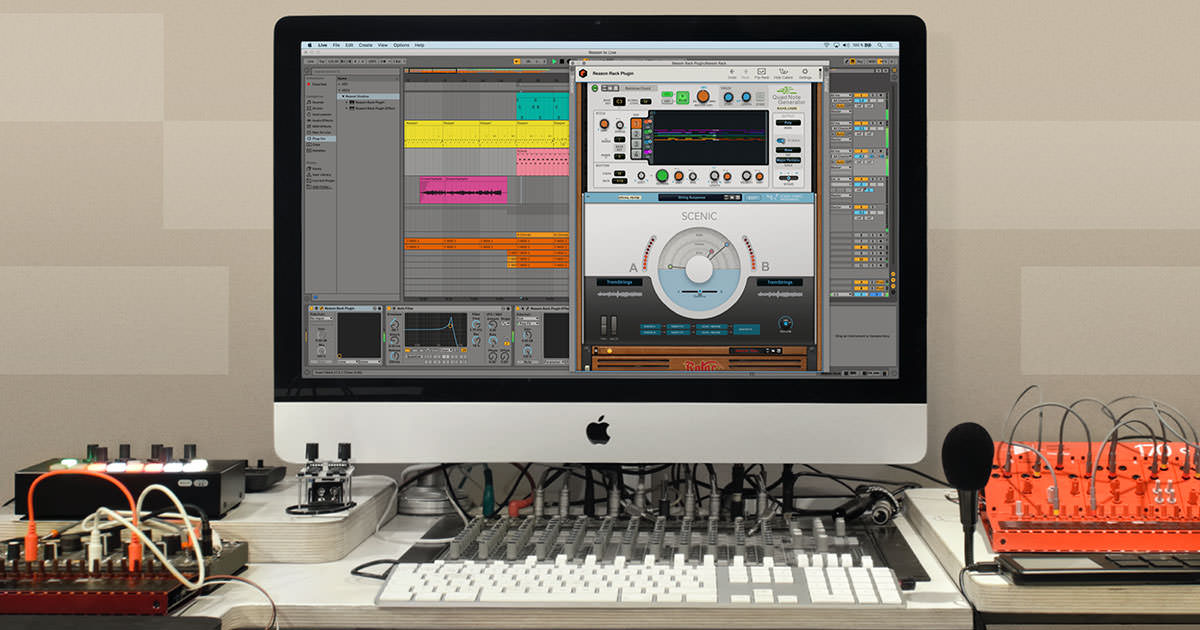
Task: Select the Sounds category in Live browser
Action: coord(318,102)
